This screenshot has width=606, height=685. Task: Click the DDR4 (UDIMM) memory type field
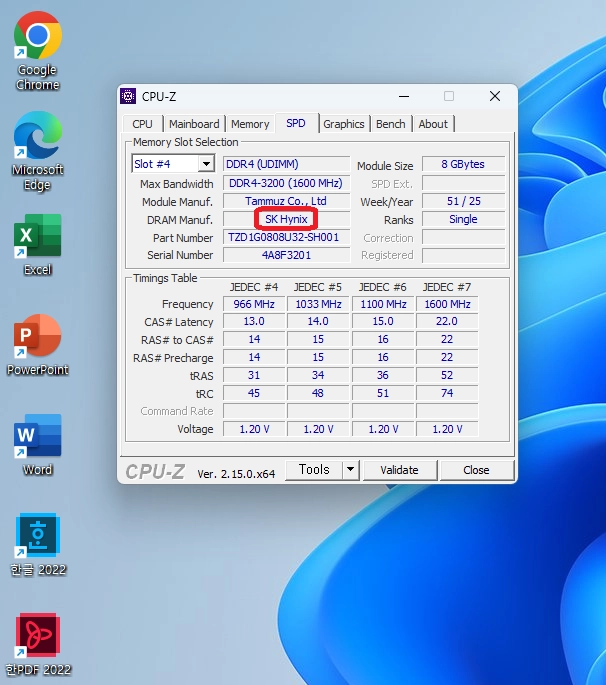(x=286, y=164)
